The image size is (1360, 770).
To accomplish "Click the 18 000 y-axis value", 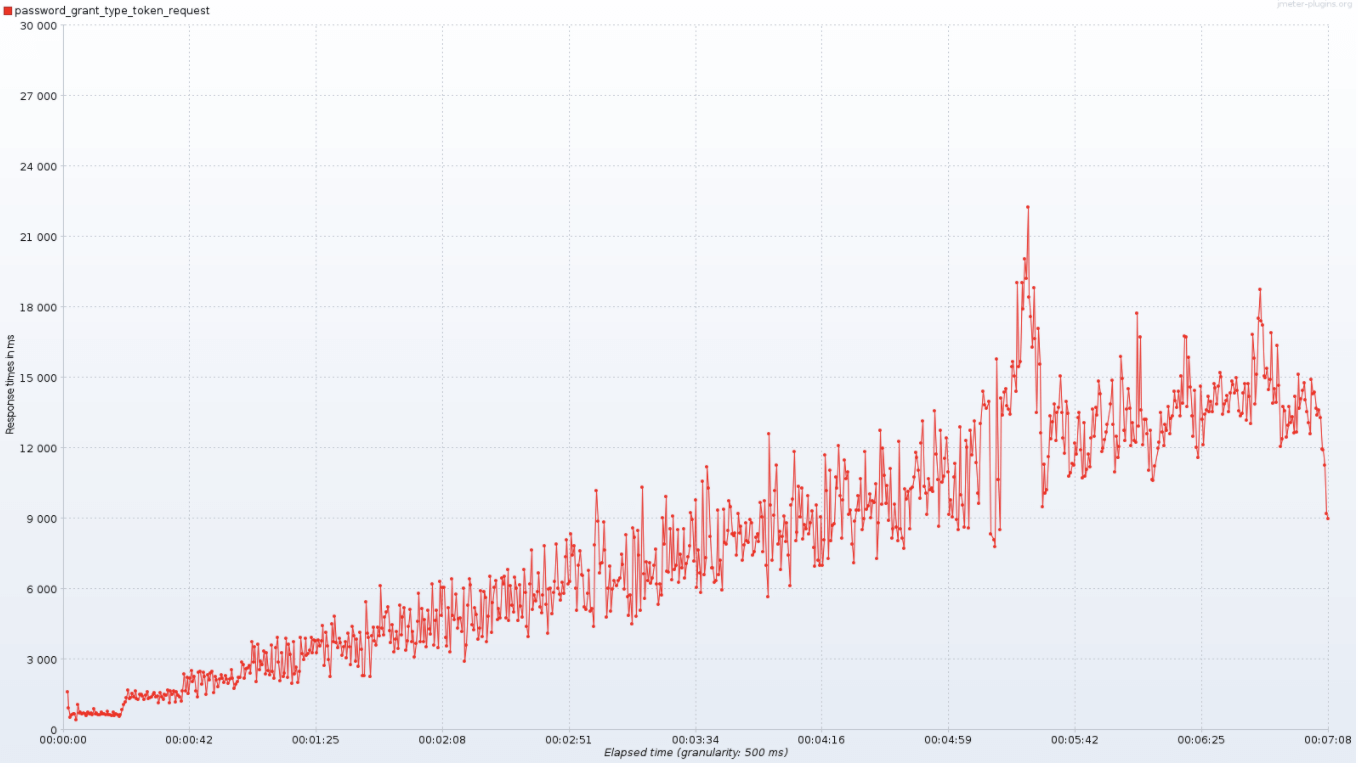I will pyautogui.click(x=39, y=307).
